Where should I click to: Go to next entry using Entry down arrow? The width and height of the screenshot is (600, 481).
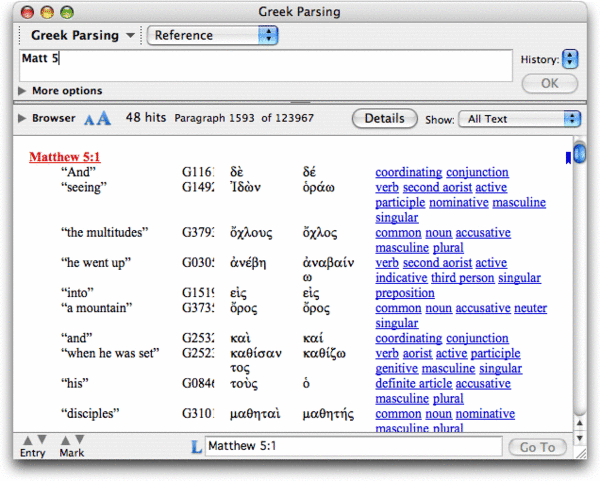pos(40,439)
